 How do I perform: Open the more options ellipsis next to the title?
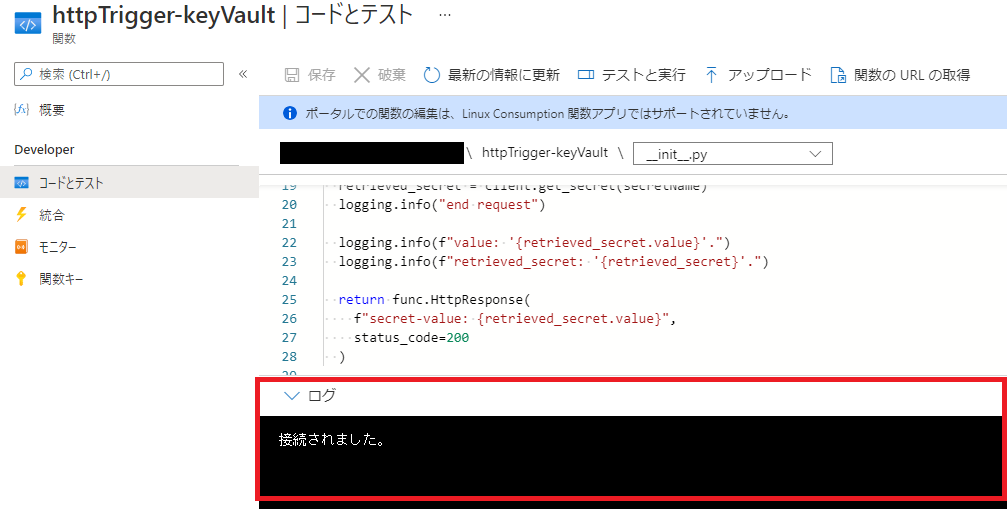pos(444,15)
